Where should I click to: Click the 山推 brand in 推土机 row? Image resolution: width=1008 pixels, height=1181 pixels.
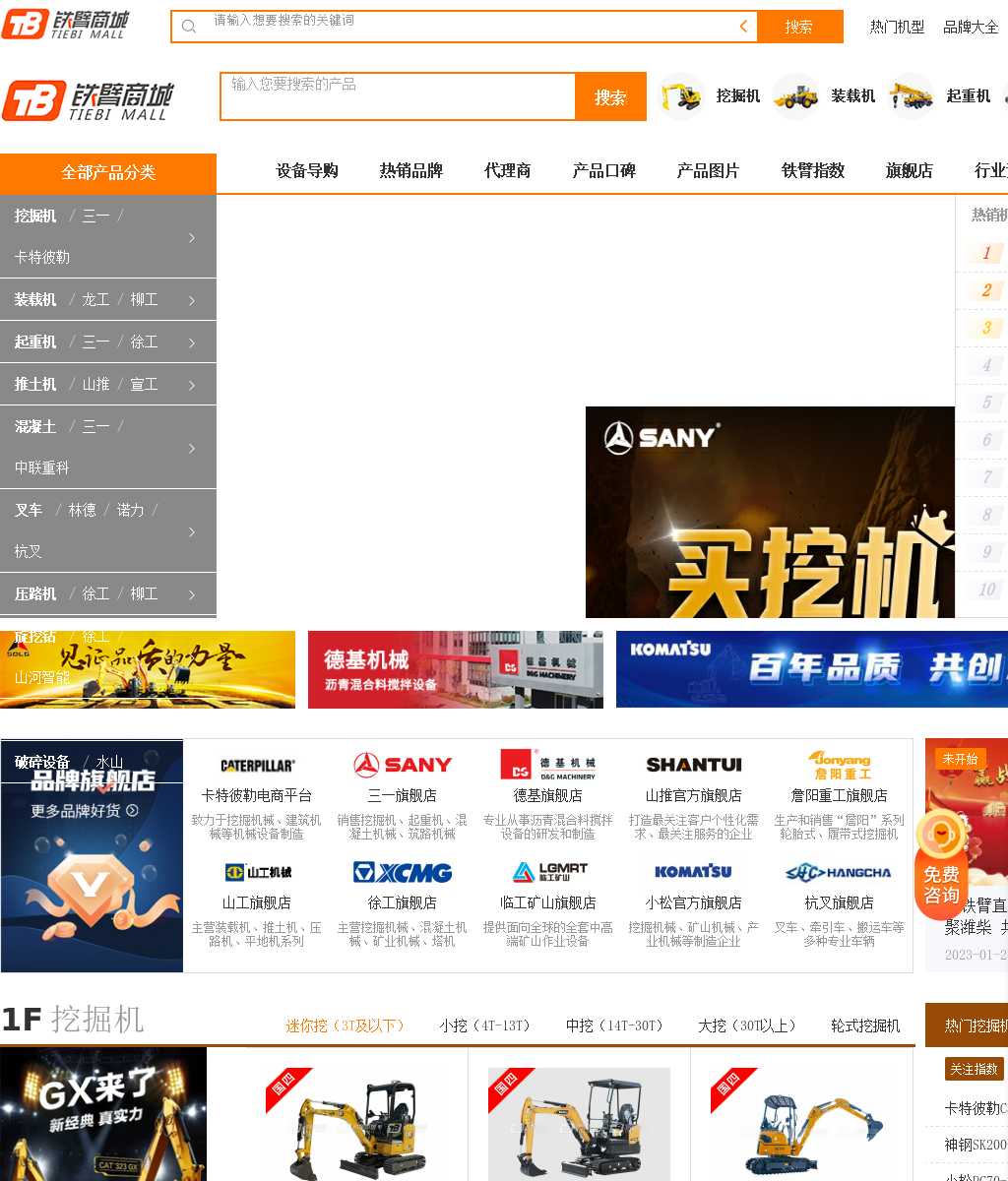point(95,385)
